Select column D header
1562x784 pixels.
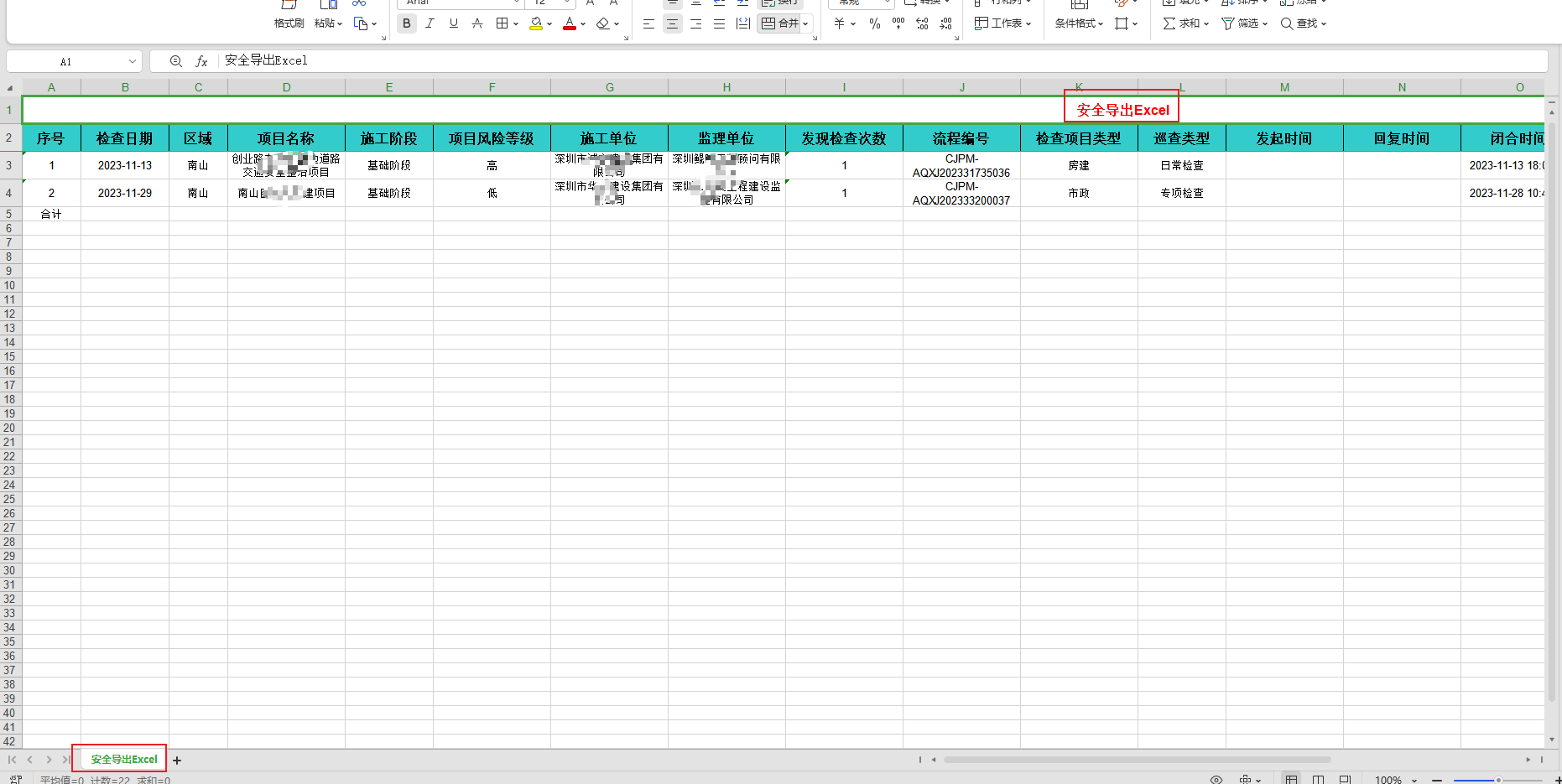[x=286, y=87]
